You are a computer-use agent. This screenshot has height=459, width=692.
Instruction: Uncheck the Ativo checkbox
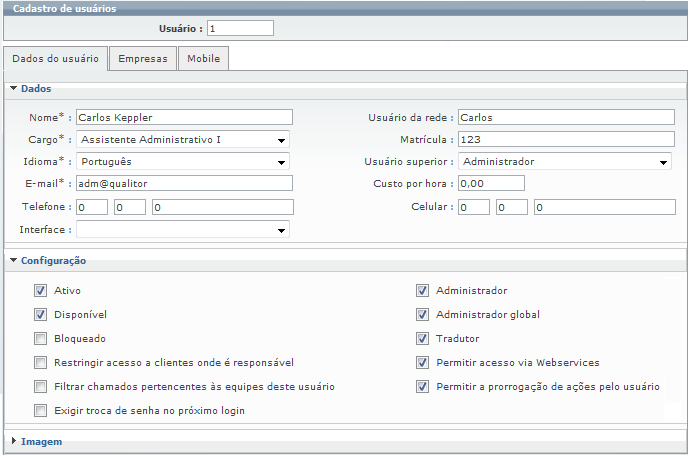[41, 291]
